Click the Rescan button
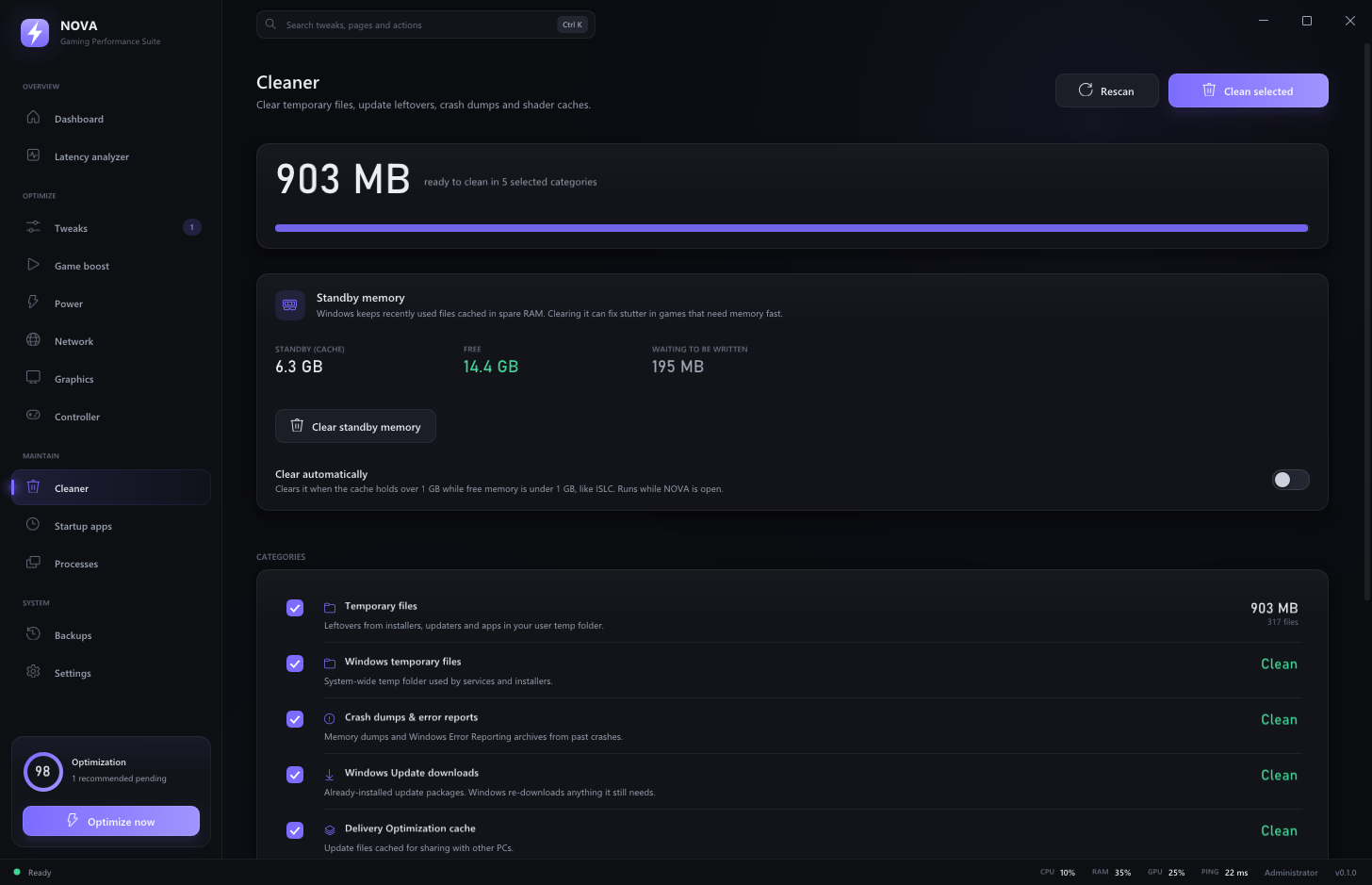This screenshot has height=885, width=1372. pyautogui.click(x=1107, y=90)
